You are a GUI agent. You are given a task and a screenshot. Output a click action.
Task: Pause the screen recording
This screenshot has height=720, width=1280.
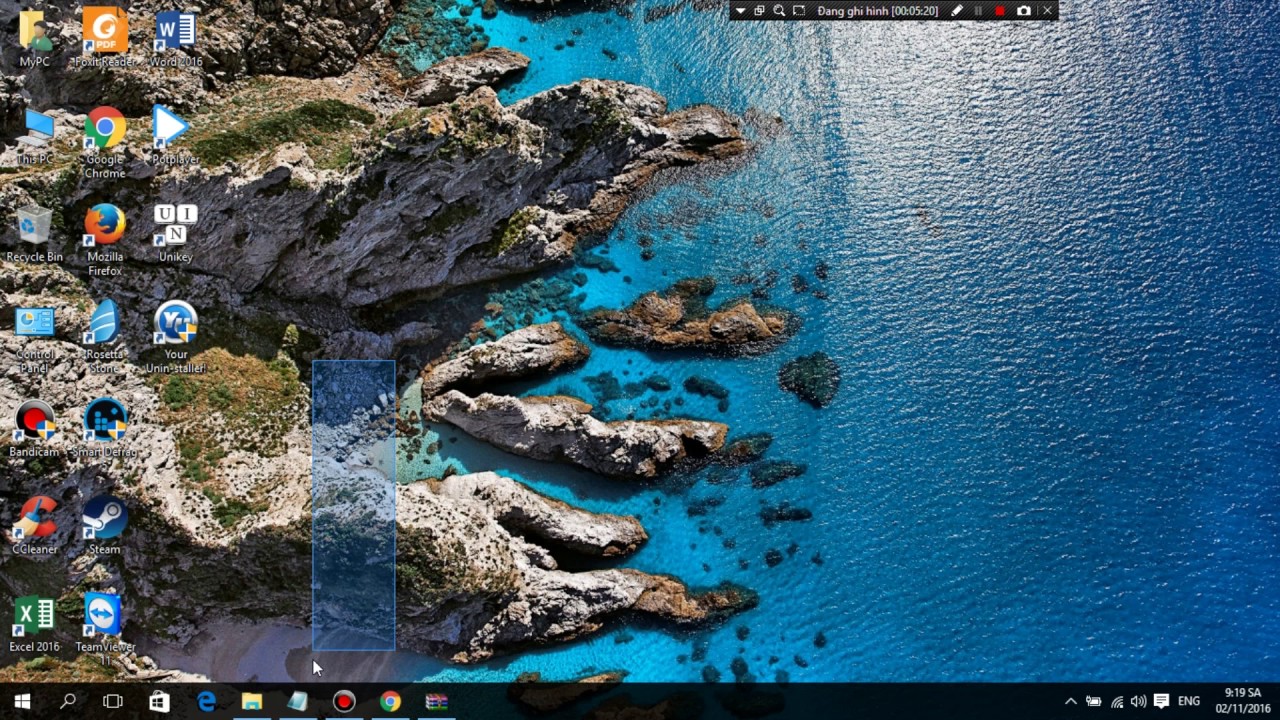click(978, 11)
